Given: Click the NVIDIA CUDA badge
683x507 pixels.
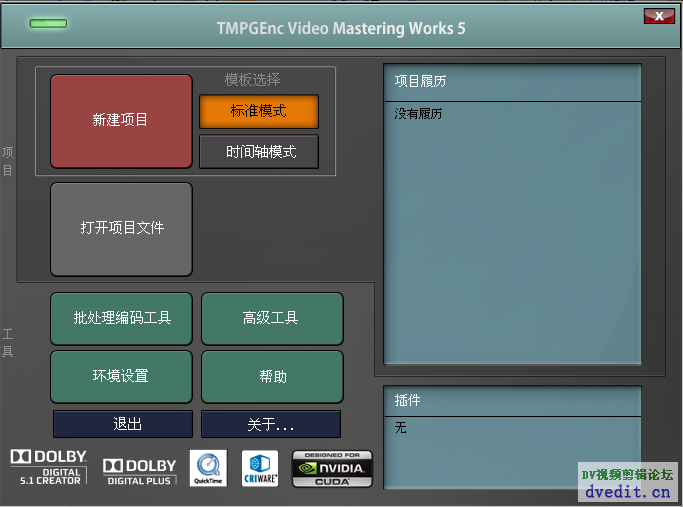Looking at the screenshot, I should point(332,469).
